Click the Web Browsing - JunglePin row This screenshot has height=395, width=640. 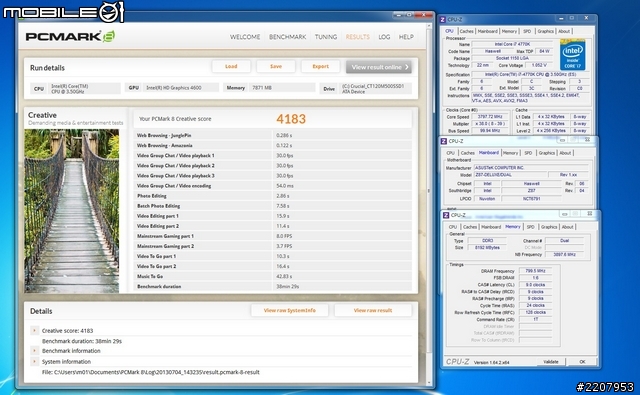pyautogui.click(x=273, y=135)
